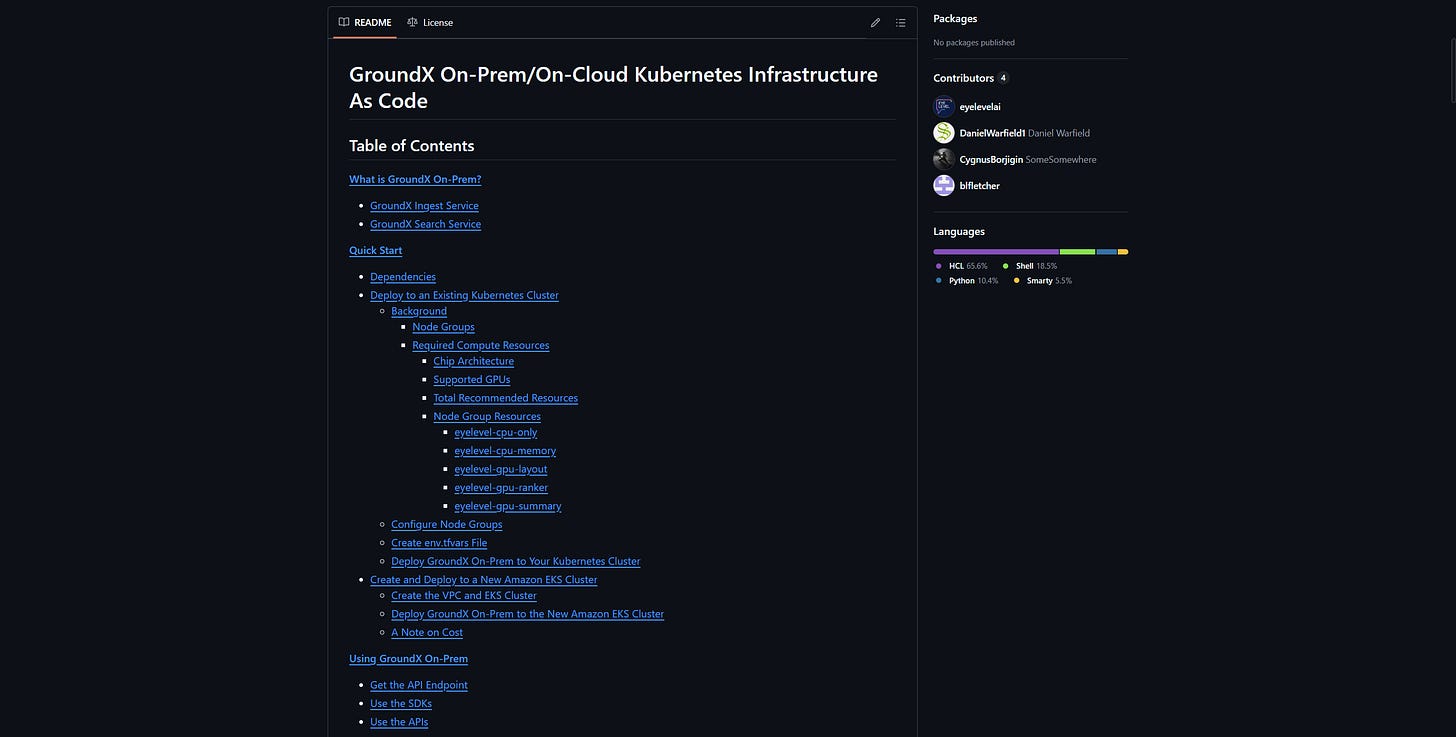This screenshot has width=1456, height=737.
Task: Switch to the License tab
Action: point(430,22)
